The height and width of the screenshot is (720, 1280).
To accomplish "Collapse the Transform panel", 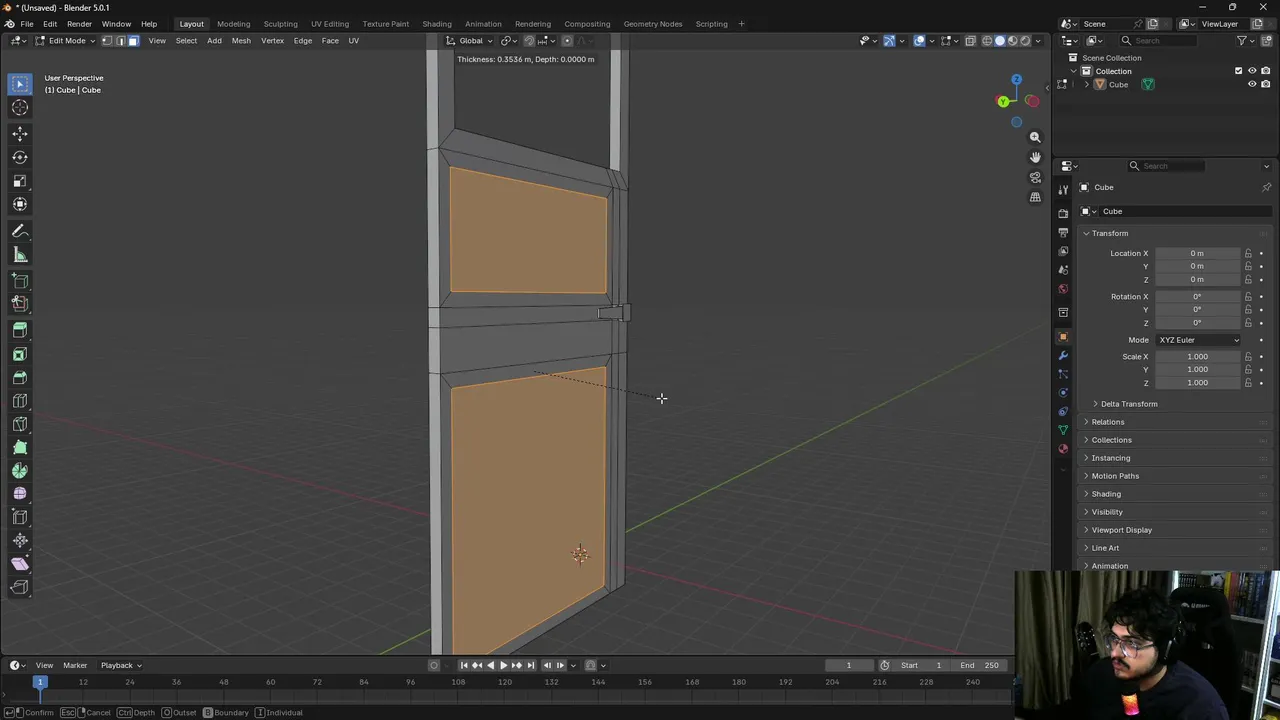I will click(x=1109, y=233).
